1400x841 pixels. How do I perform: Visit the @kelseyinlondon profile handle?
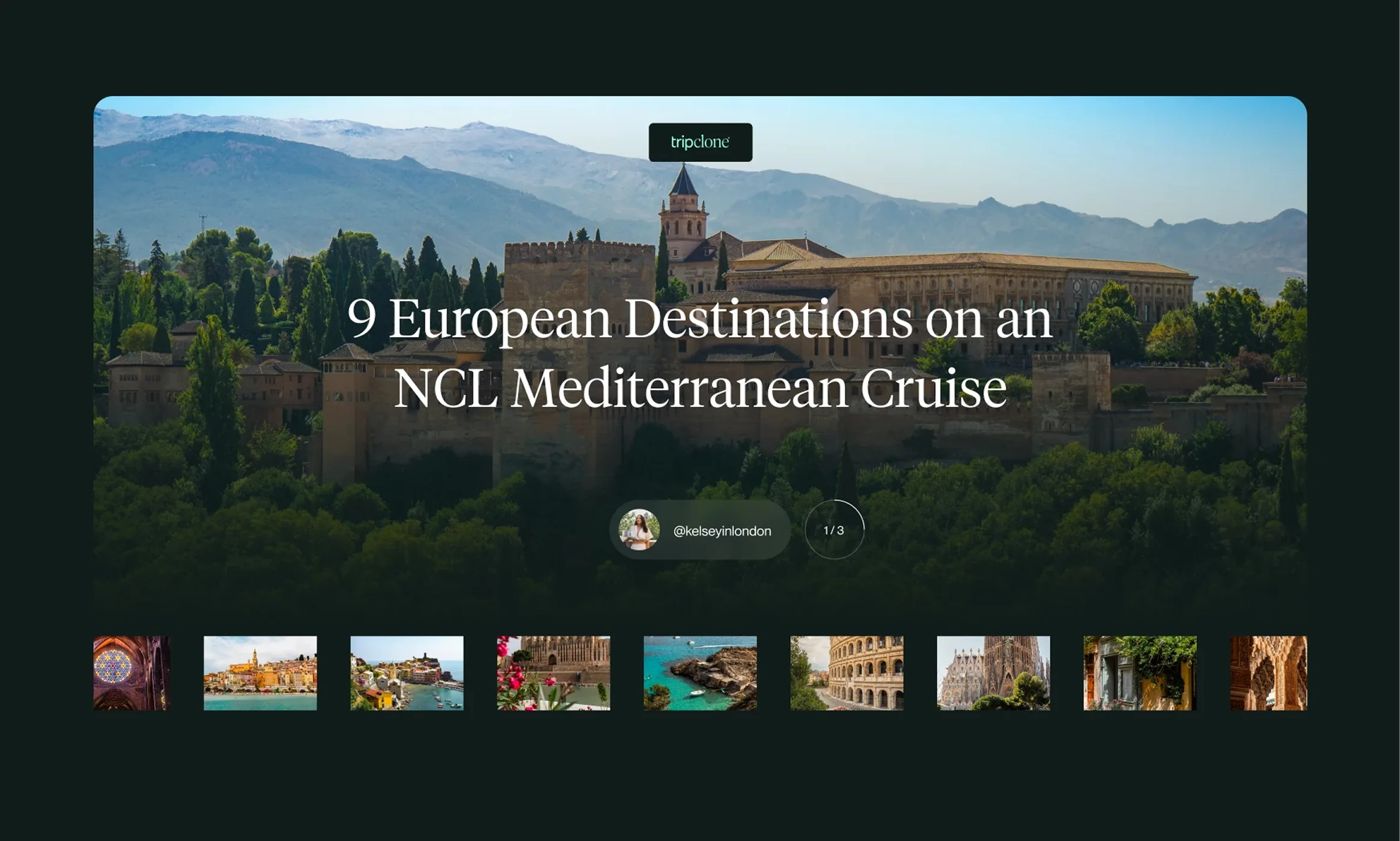(722, 531)
